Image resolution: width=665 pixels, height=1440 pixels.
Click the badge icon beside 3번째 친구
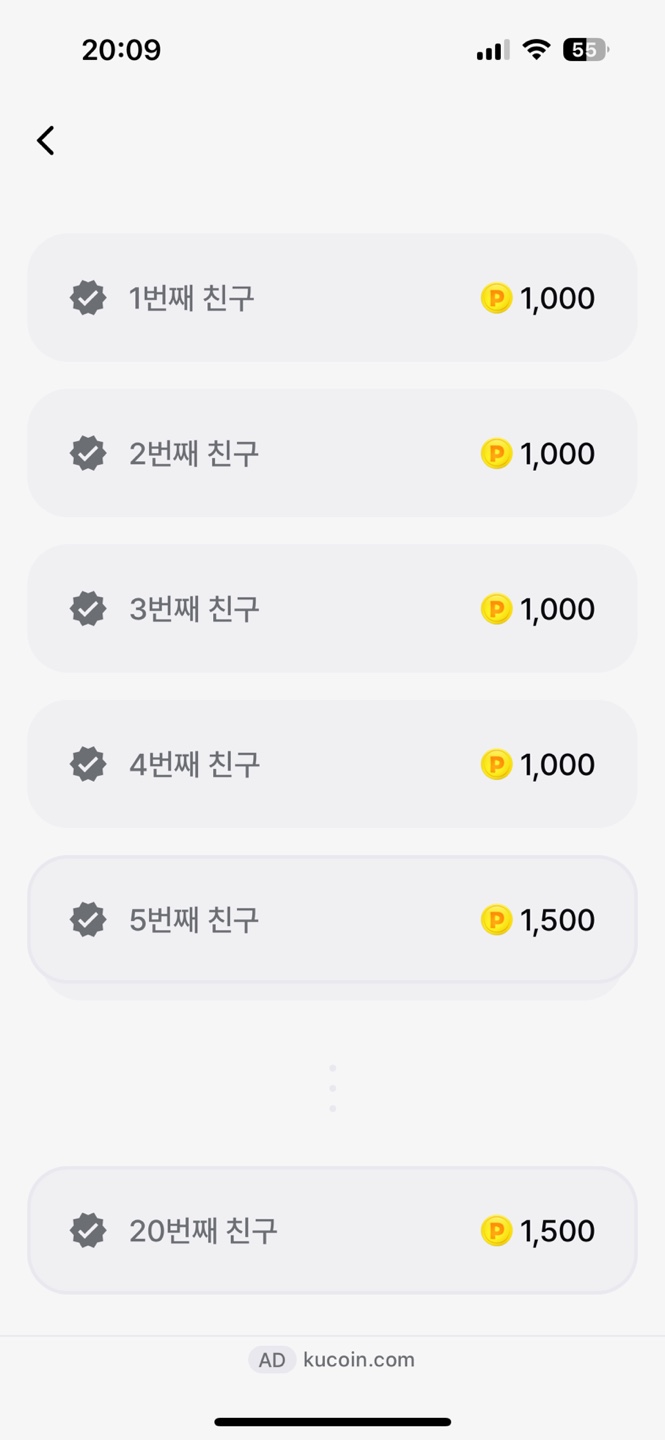pos(88,609)
